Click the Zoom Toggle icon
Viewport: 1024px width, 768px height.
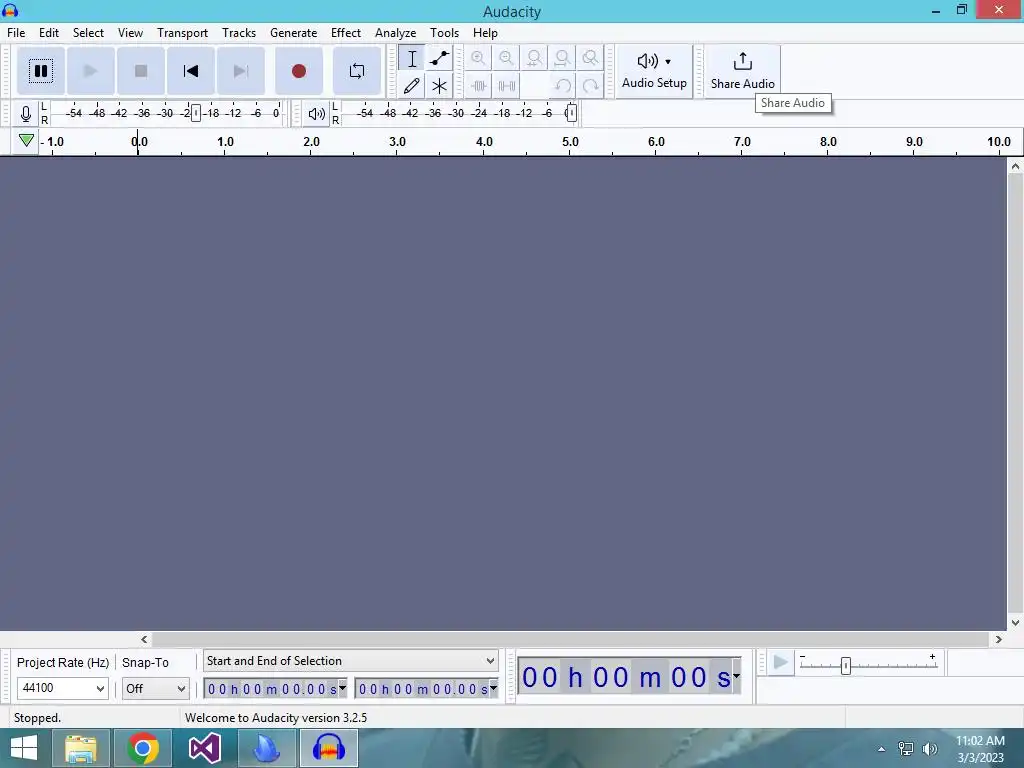590,58
